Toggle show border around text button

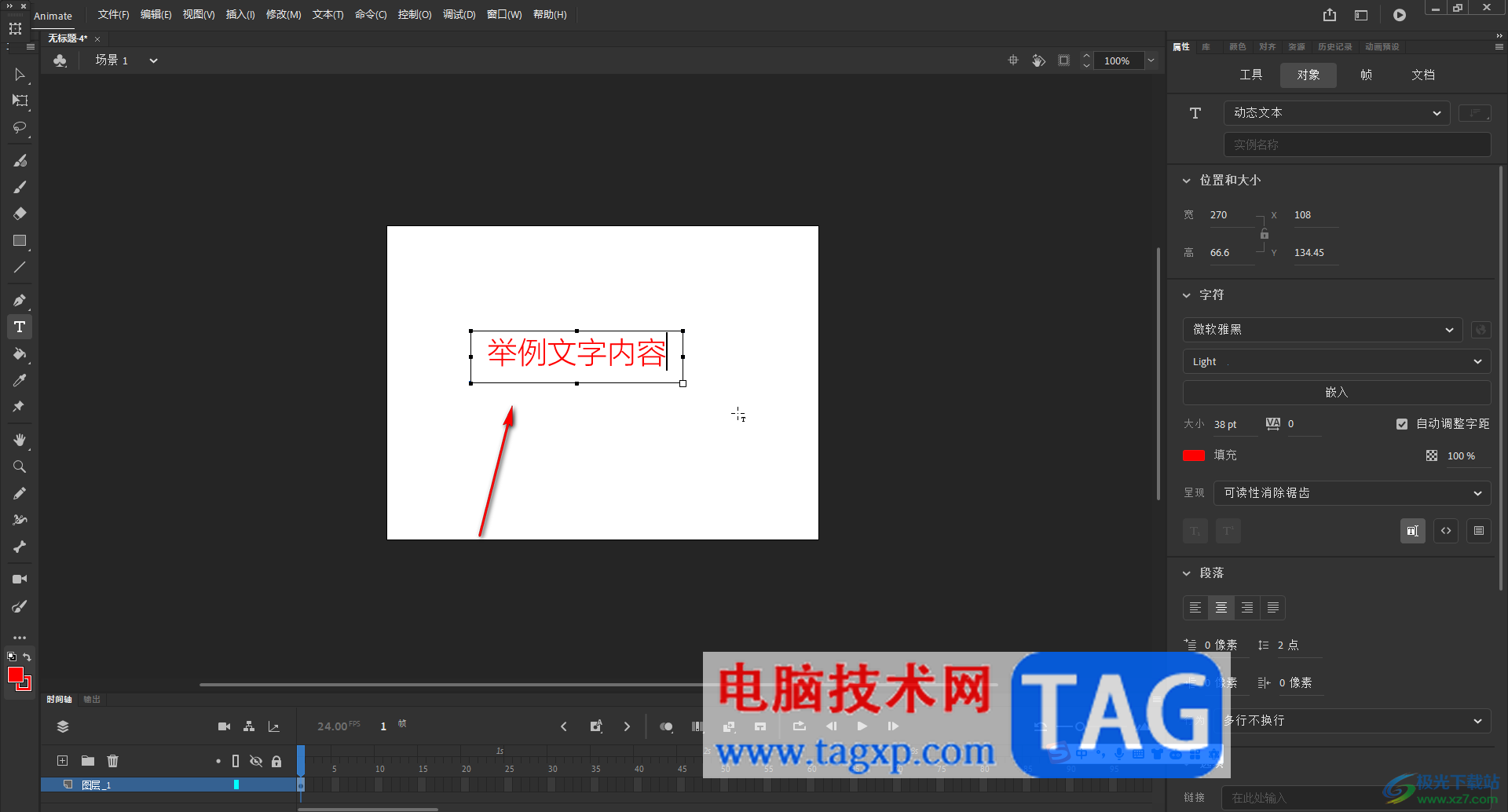(x=1479, y=531)
